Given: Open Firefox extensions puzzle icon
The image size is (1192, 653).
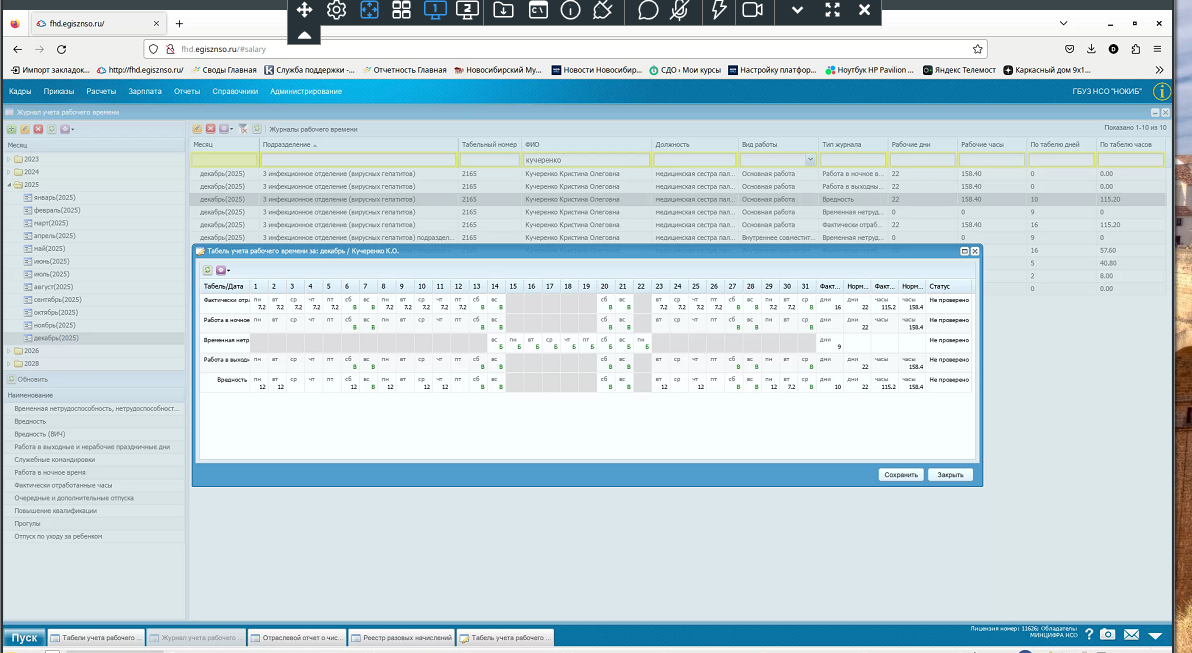Looking at the screenshot, I should (x=1136, y=49).
